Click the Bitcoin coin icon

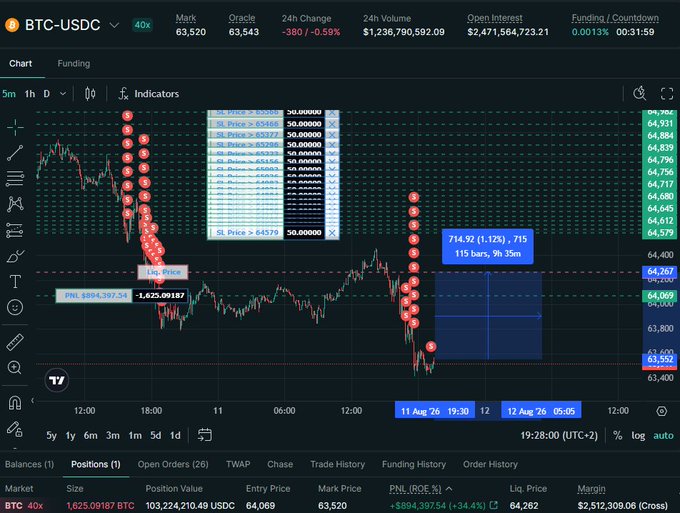(x=12, y=25)
